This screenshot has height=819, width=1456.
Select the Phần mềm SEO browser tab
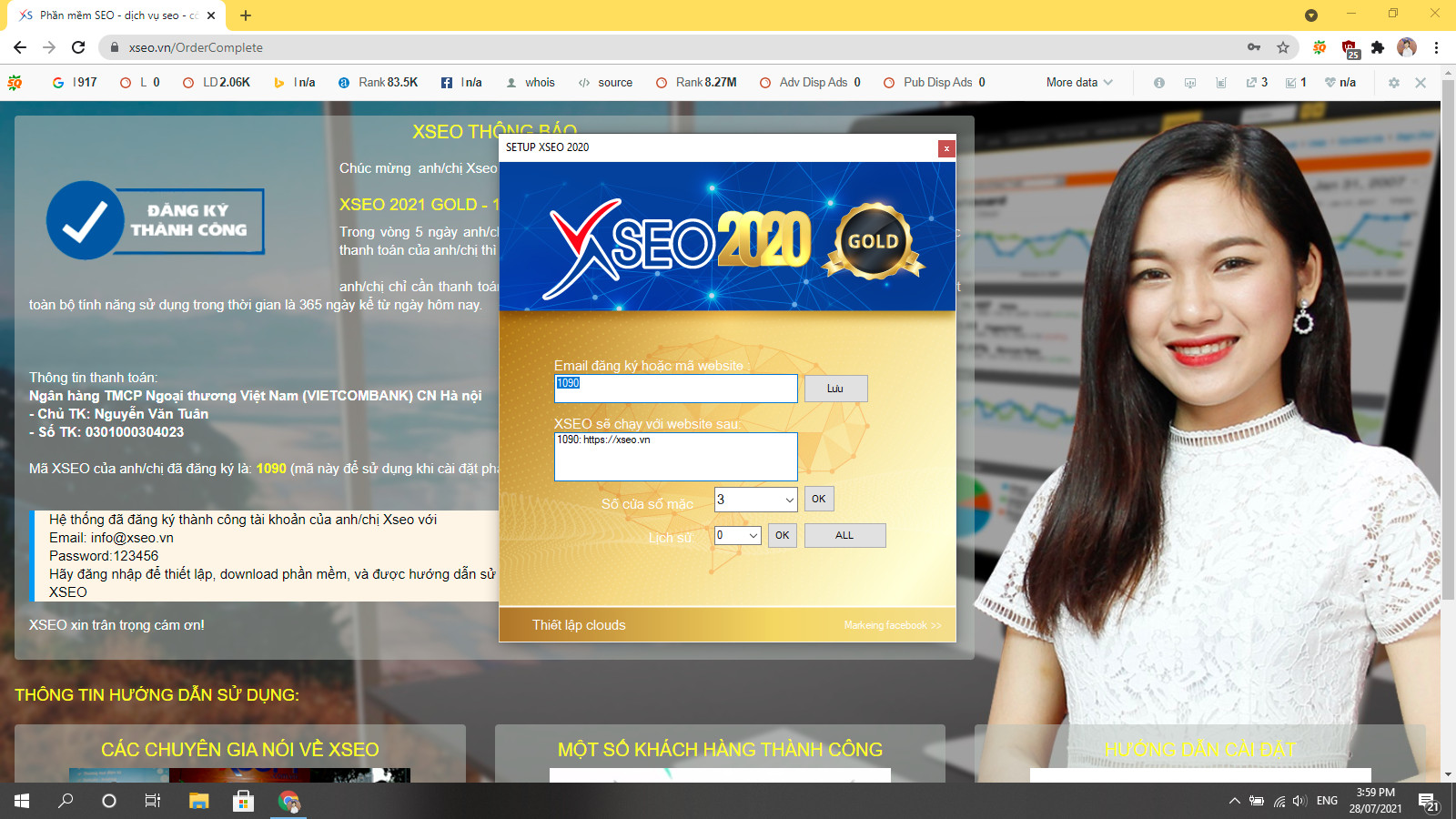116,15
